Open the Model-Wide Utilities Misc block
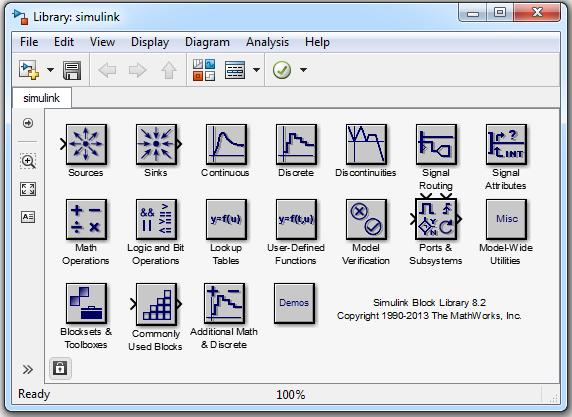The height and width of the screenshot is (417, 572). (x=506, y=219)
